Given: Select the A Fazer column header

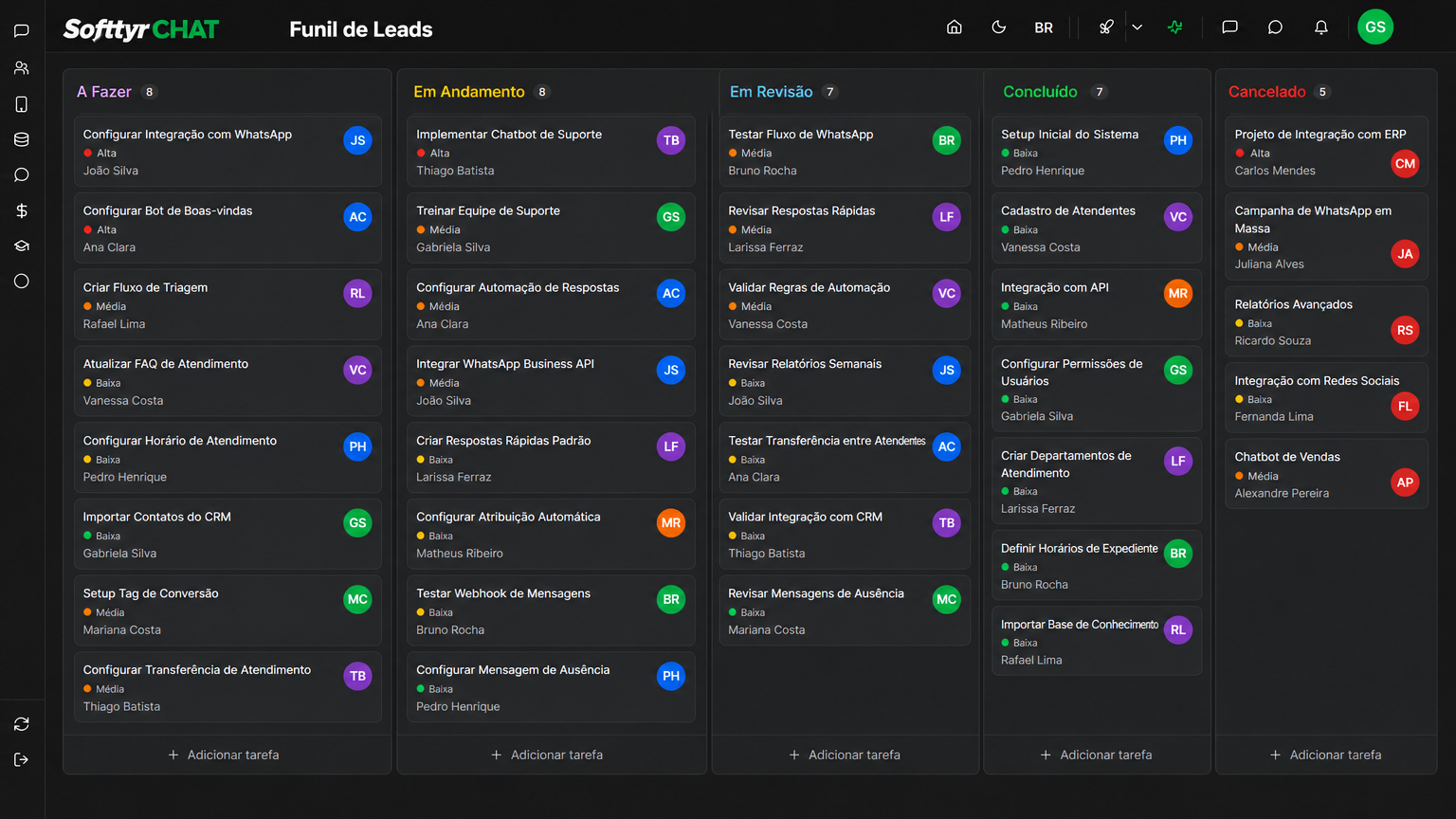Looking at the screenshot, I should [104, 92].
